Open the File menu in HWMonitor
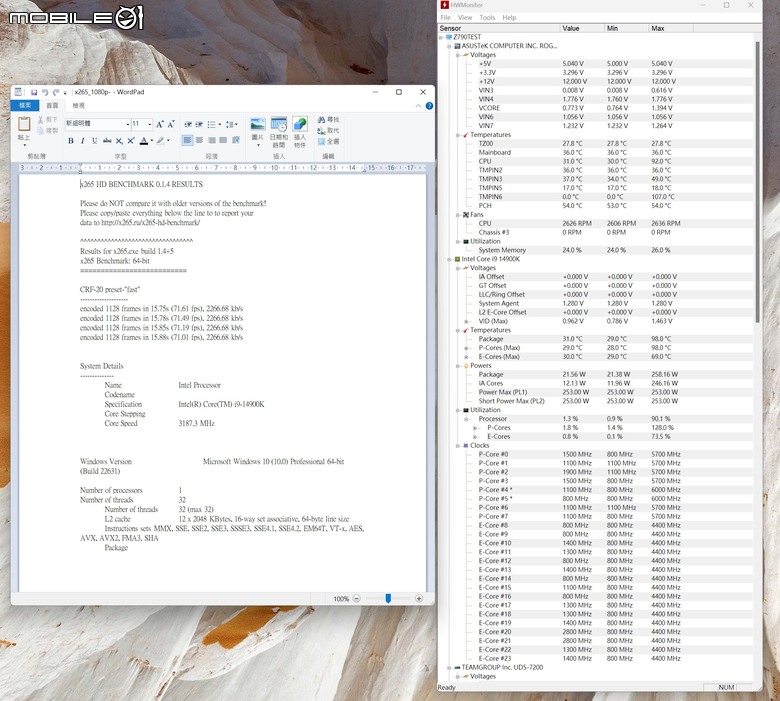 (x=445, y=17)
